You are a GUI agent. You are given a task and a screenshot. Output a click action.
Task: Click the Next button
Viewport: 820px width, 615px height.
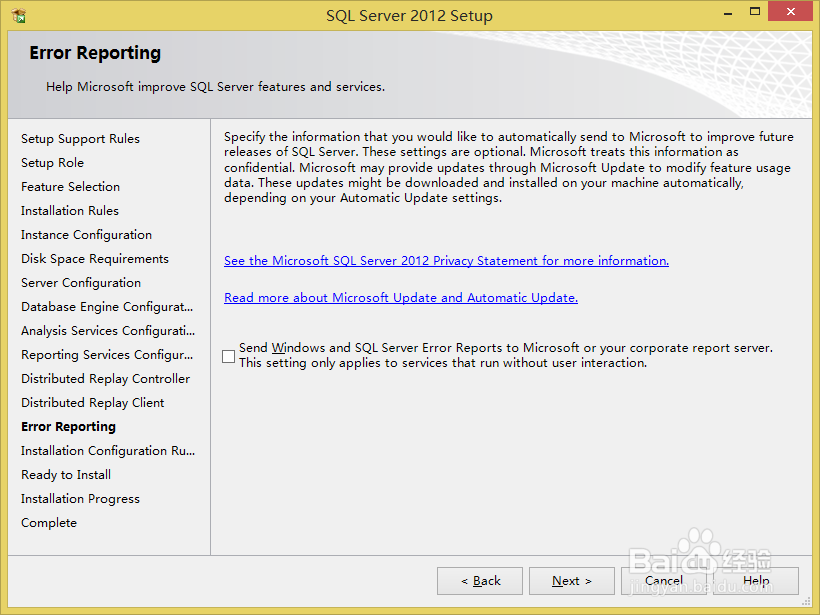pyautogui.click(x=571, y=580)
